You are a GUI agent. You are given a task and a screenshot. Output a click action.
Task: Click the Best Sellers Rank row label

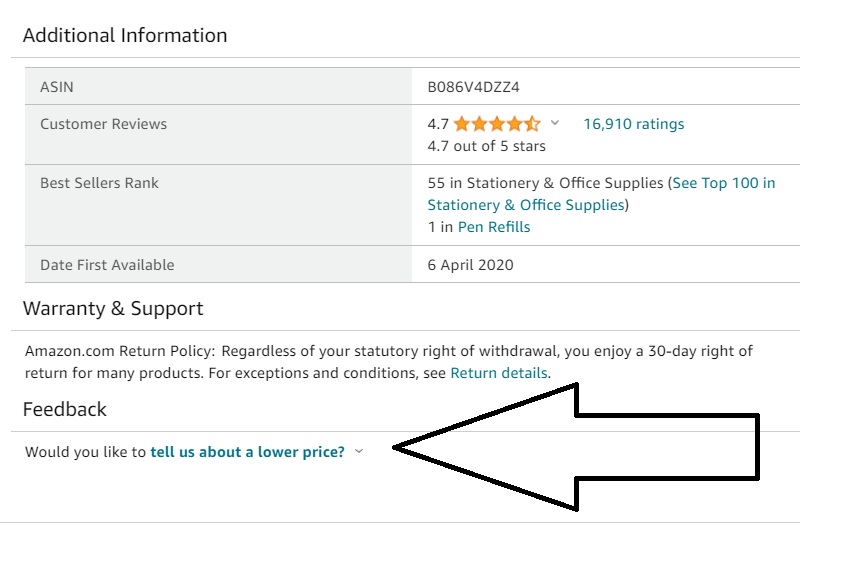99,183
